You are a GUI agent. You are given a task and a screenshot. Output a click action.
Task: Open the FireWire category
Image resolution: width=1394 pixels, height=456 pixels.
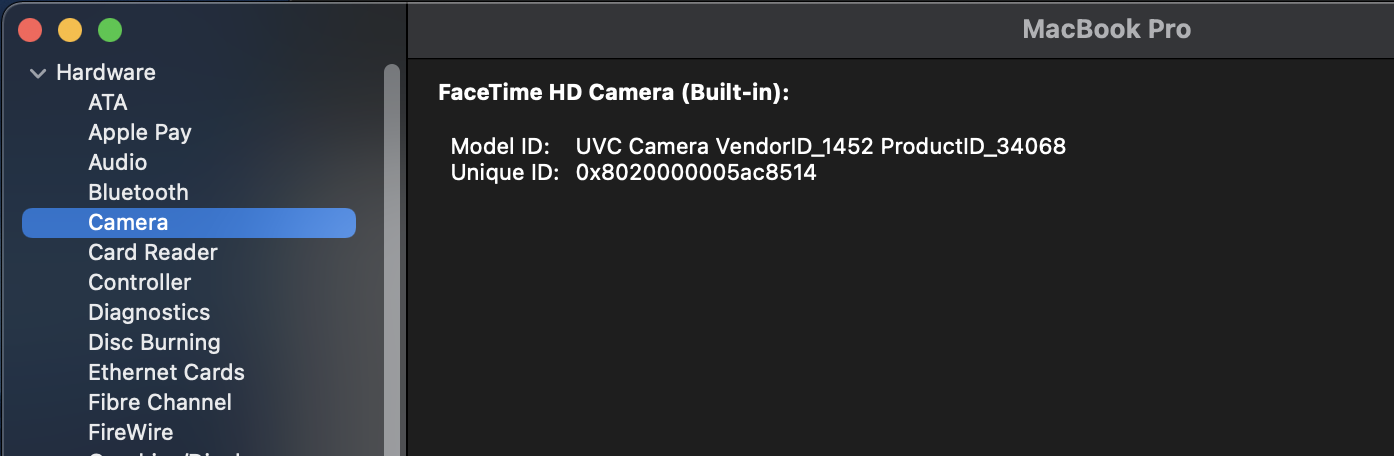131,432
